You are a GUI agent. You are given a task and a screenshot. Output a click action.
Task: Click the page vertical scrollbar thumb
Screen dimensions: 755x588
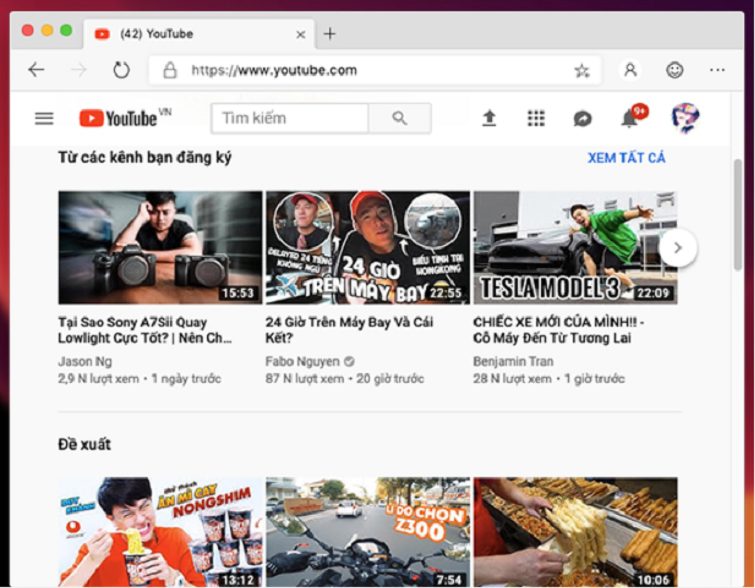coord(738,215)
